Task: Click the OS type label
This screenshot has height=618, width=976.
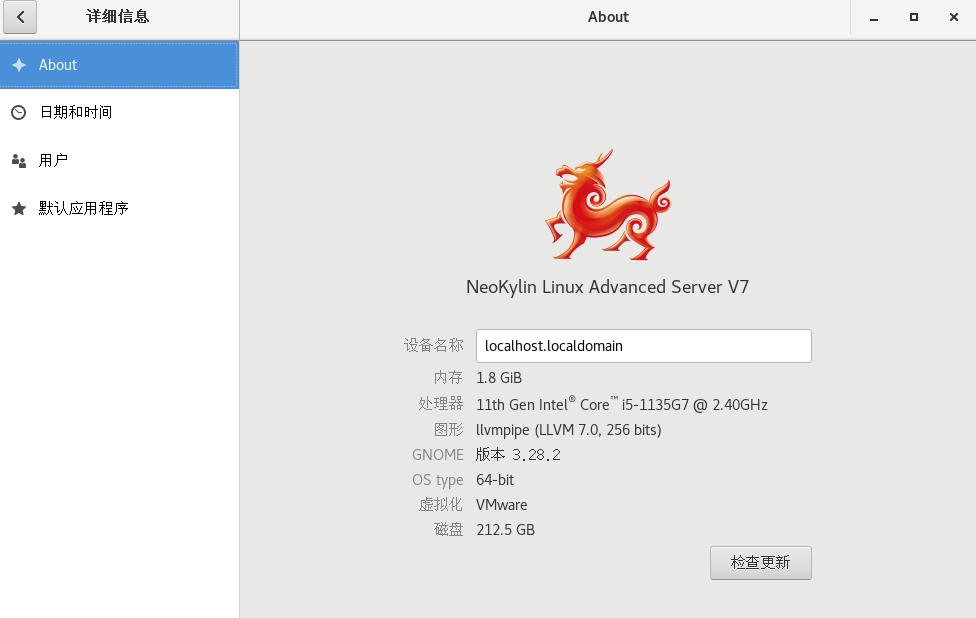Action: [x=438, y=480]
